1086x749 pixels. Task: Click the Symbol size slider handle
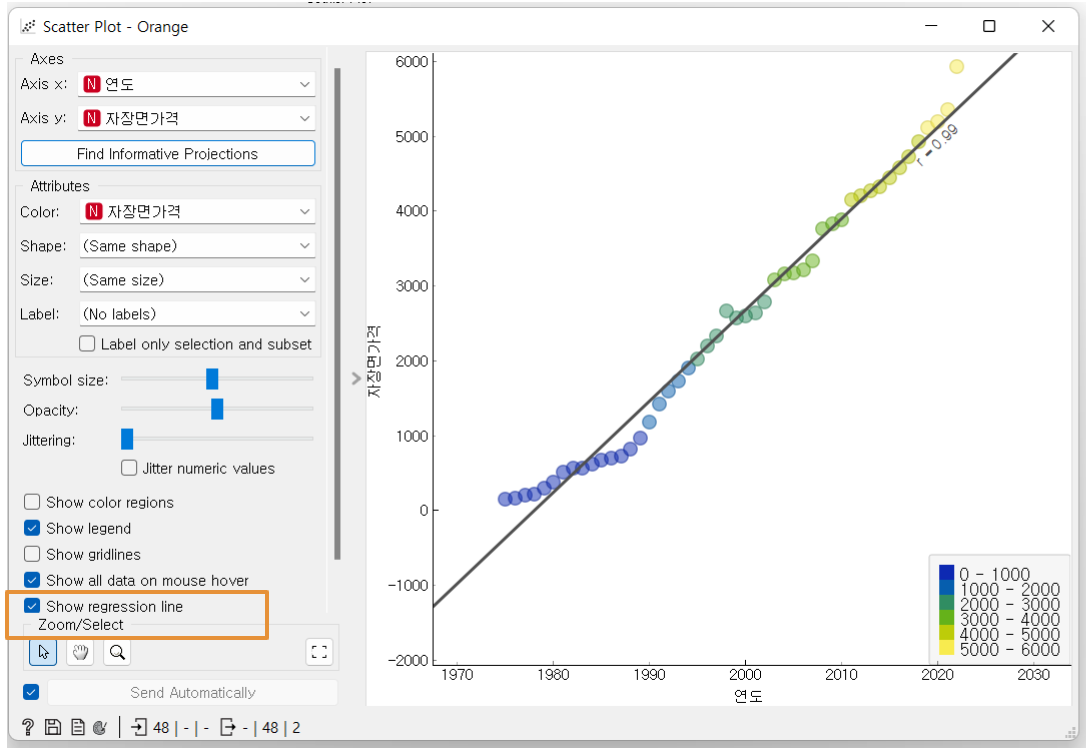pyautogui.click(x=212, y=379)
